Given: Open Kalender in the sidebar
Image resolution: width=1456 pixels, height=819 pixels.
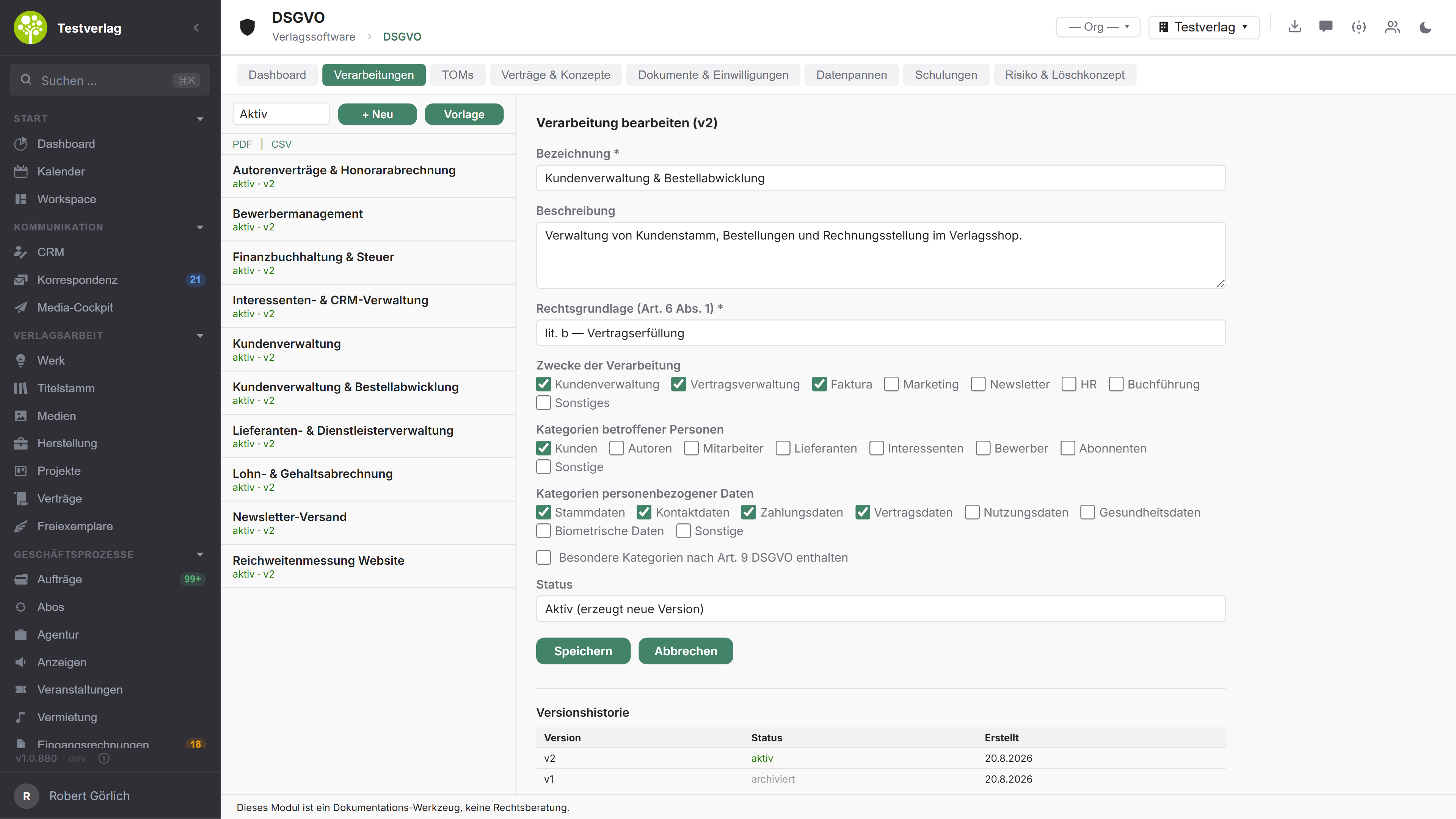Looking at the screenshot, I should (x=110, y=171).
